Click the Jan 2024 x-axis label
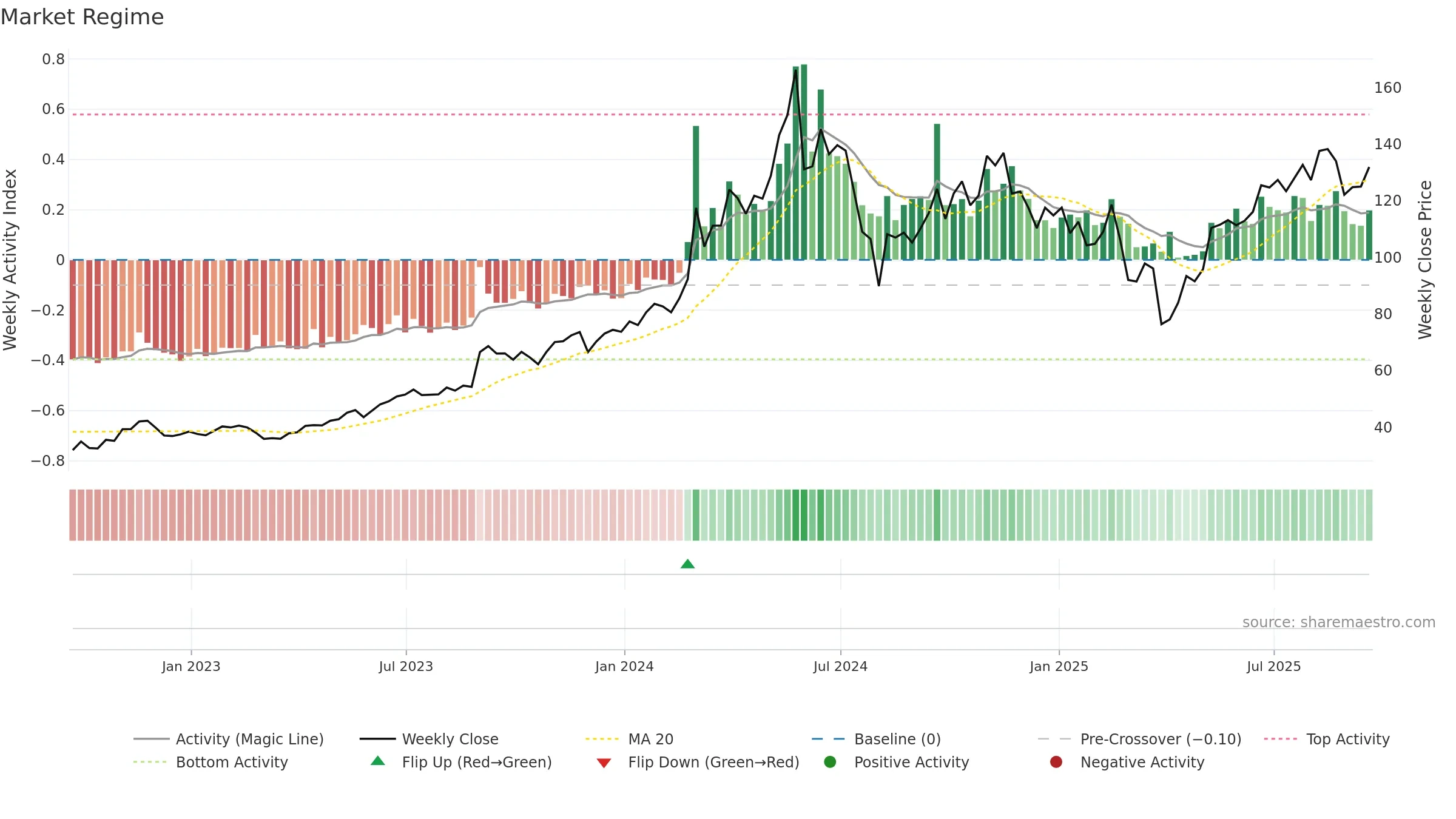 (x=624, y=666)
